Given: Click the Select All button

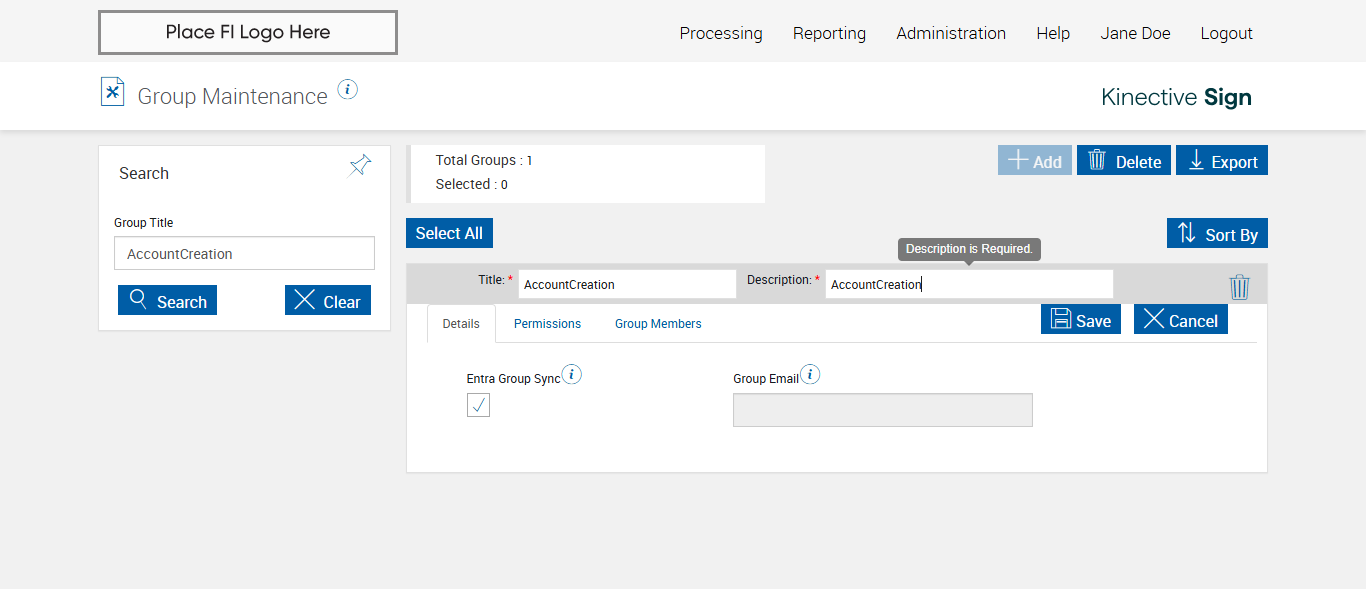Looking at the screenshot, I should [449, 233].
